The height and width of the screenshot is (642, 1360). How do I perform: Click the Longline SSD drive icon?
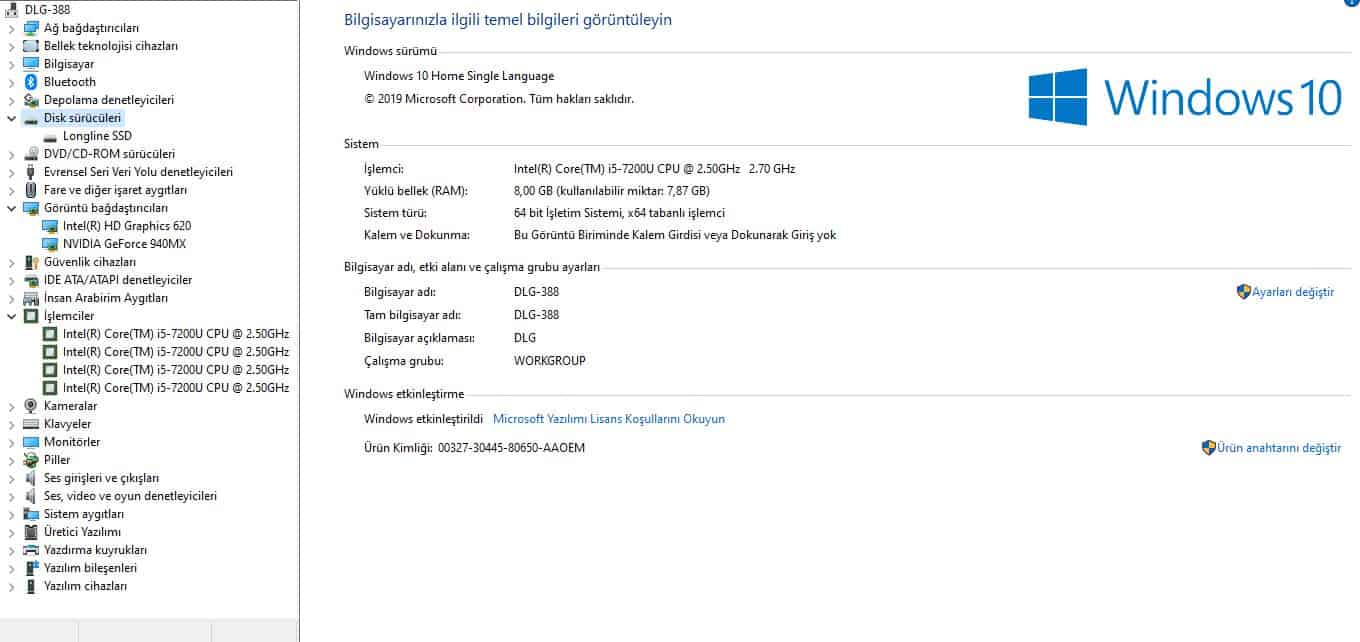[50, 136]
